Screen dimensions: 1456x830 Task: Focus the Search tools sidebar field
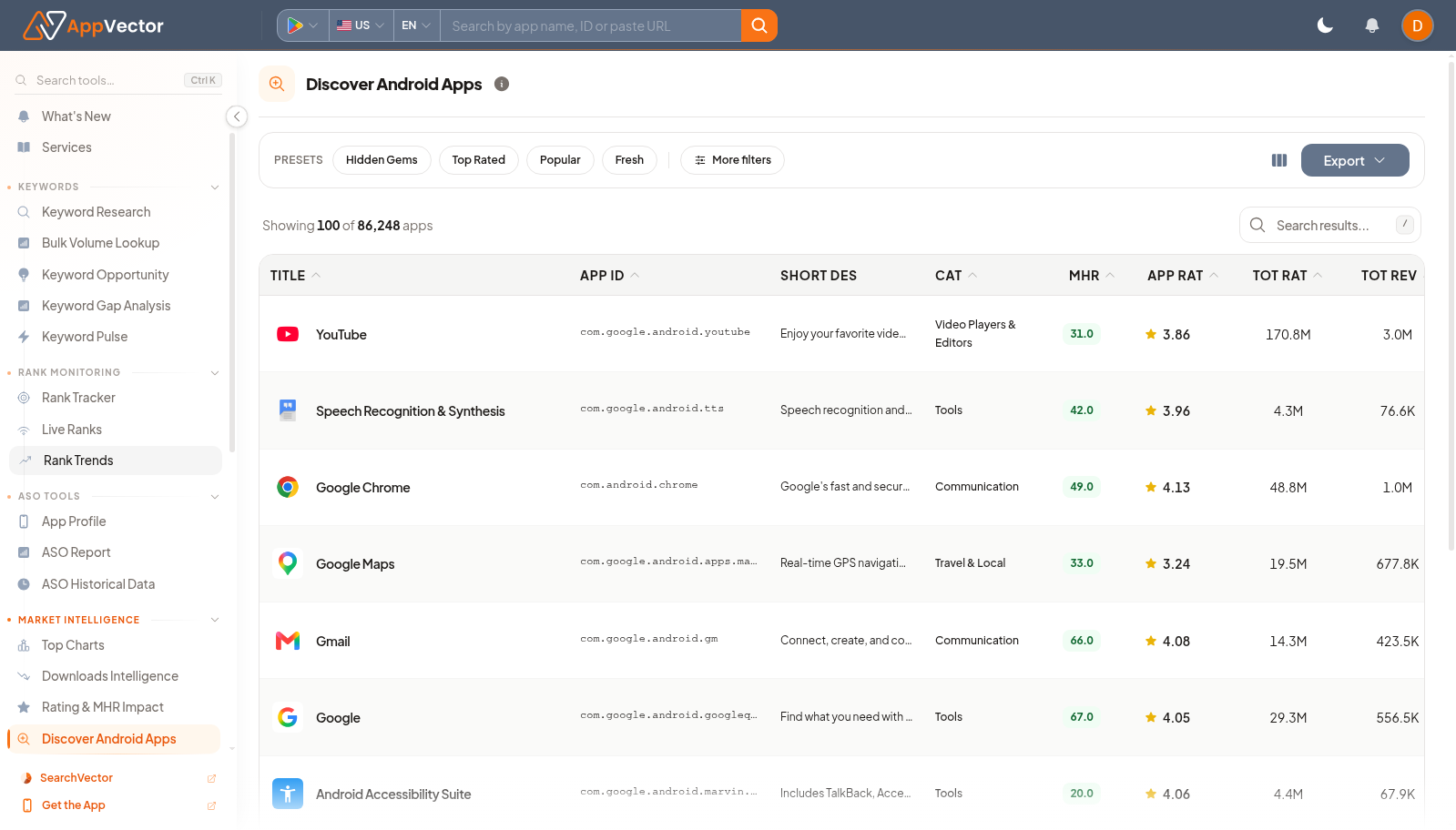[118, 80]
